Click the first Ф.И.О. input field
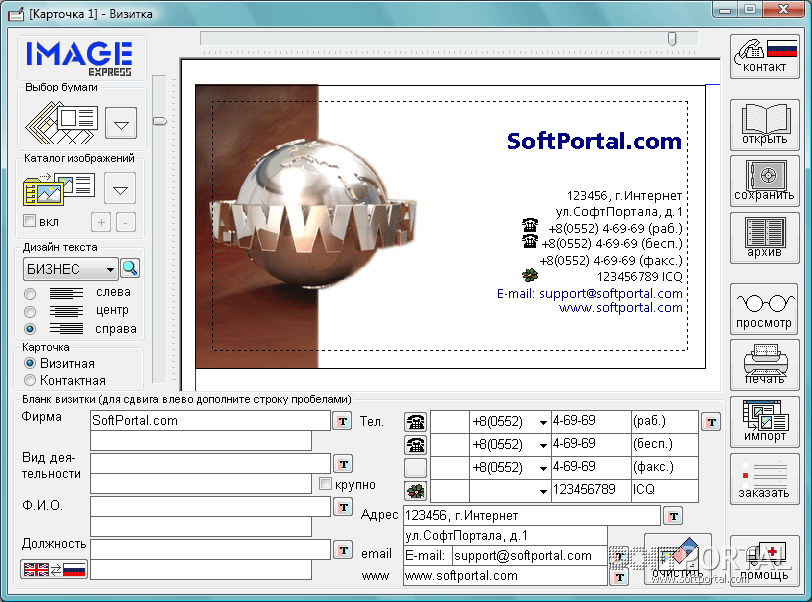 [x=210, y=507]
